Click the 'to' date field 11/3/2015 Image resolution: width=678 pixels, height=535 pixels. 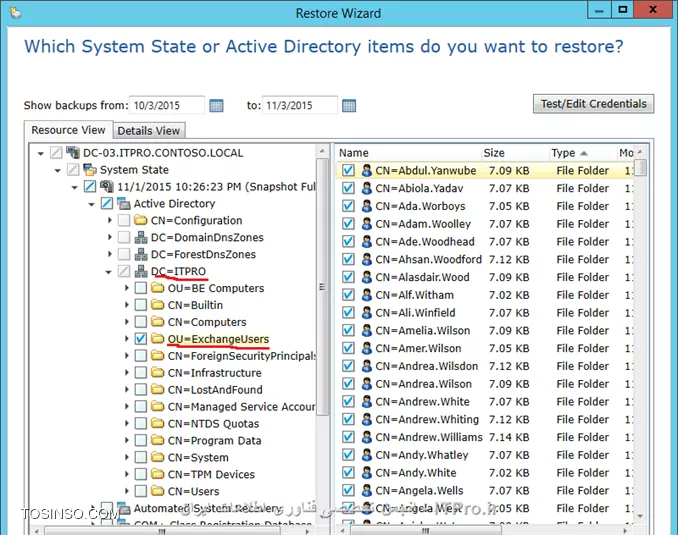click(x=299, y=105)
